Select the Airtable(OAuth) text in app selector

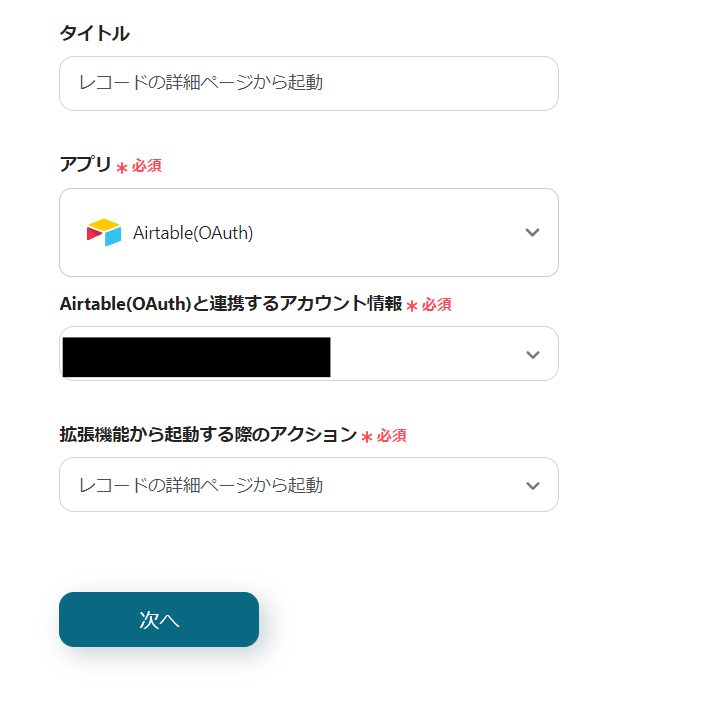(x=193, y=233)
